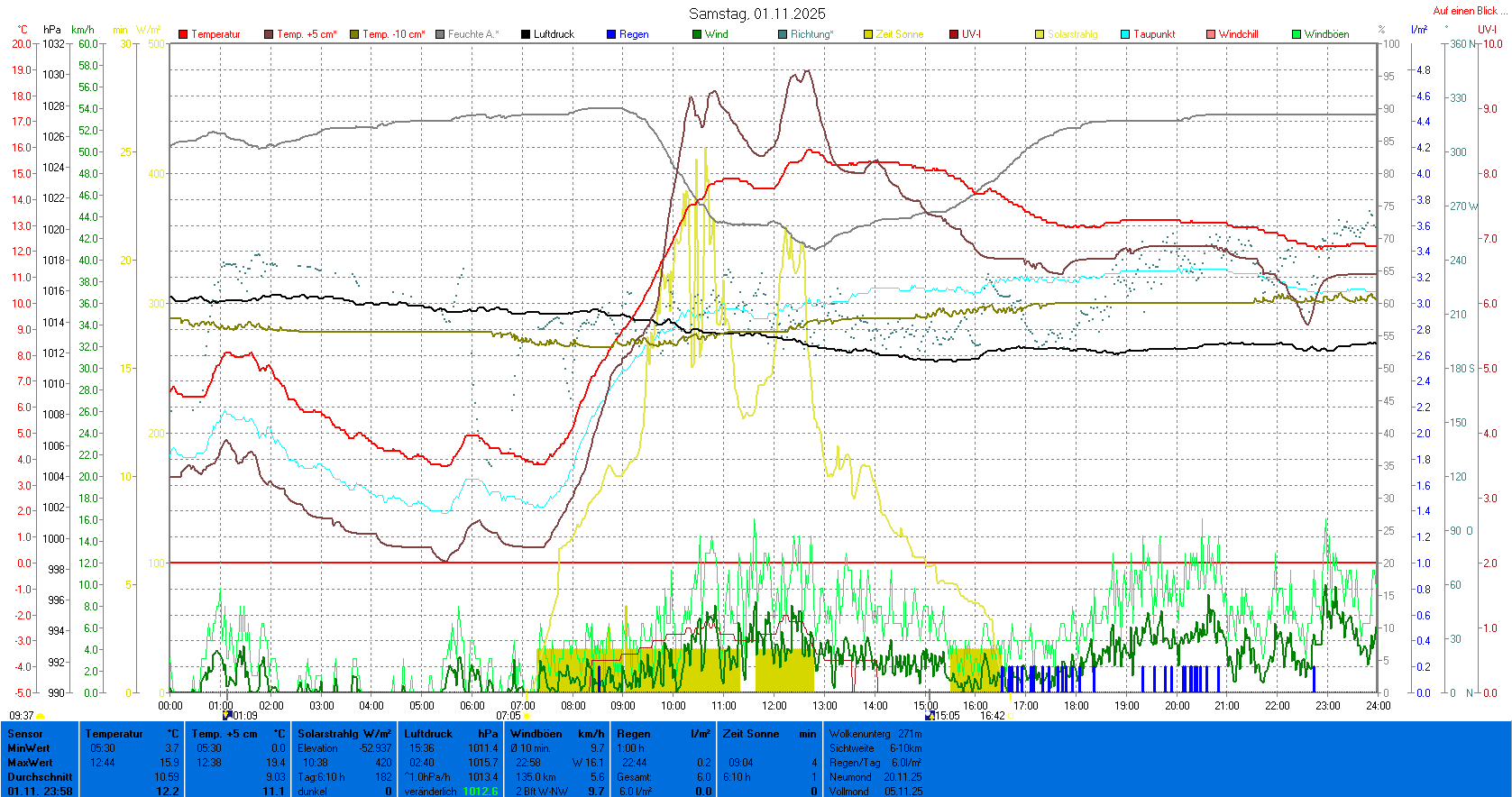
Task: Click the sun icon beside 09:37
Action: pos(41,716)
